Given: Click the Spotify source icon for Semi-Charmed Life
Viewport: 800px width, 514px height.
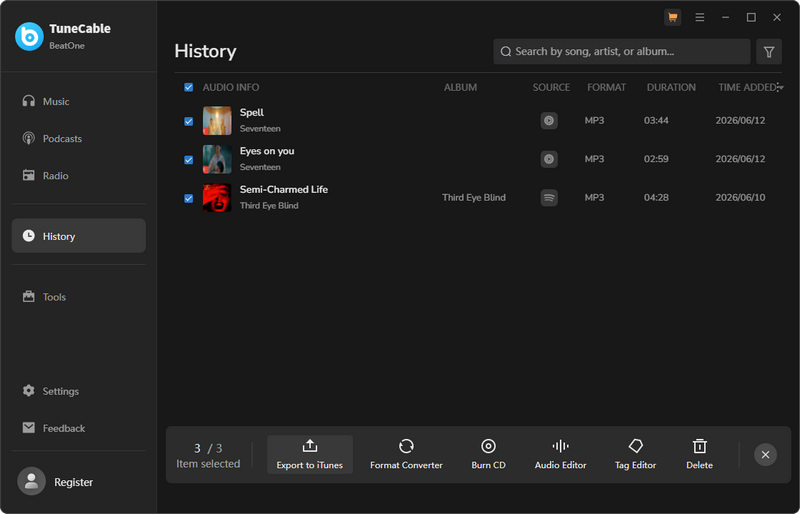Looking at the screenshot, I should click(549, 198).
